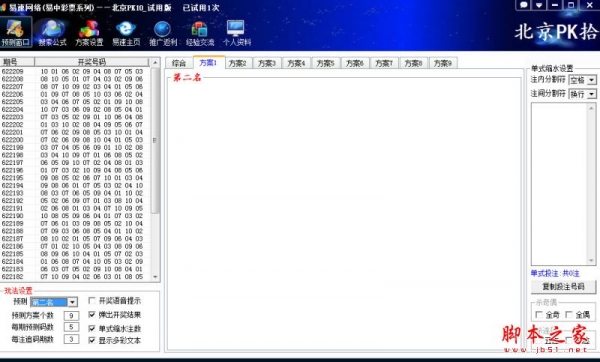This screenshot has height=362, width=600.
Task: Open the 易速主页 homepage icon
Action: coord(126,33)
